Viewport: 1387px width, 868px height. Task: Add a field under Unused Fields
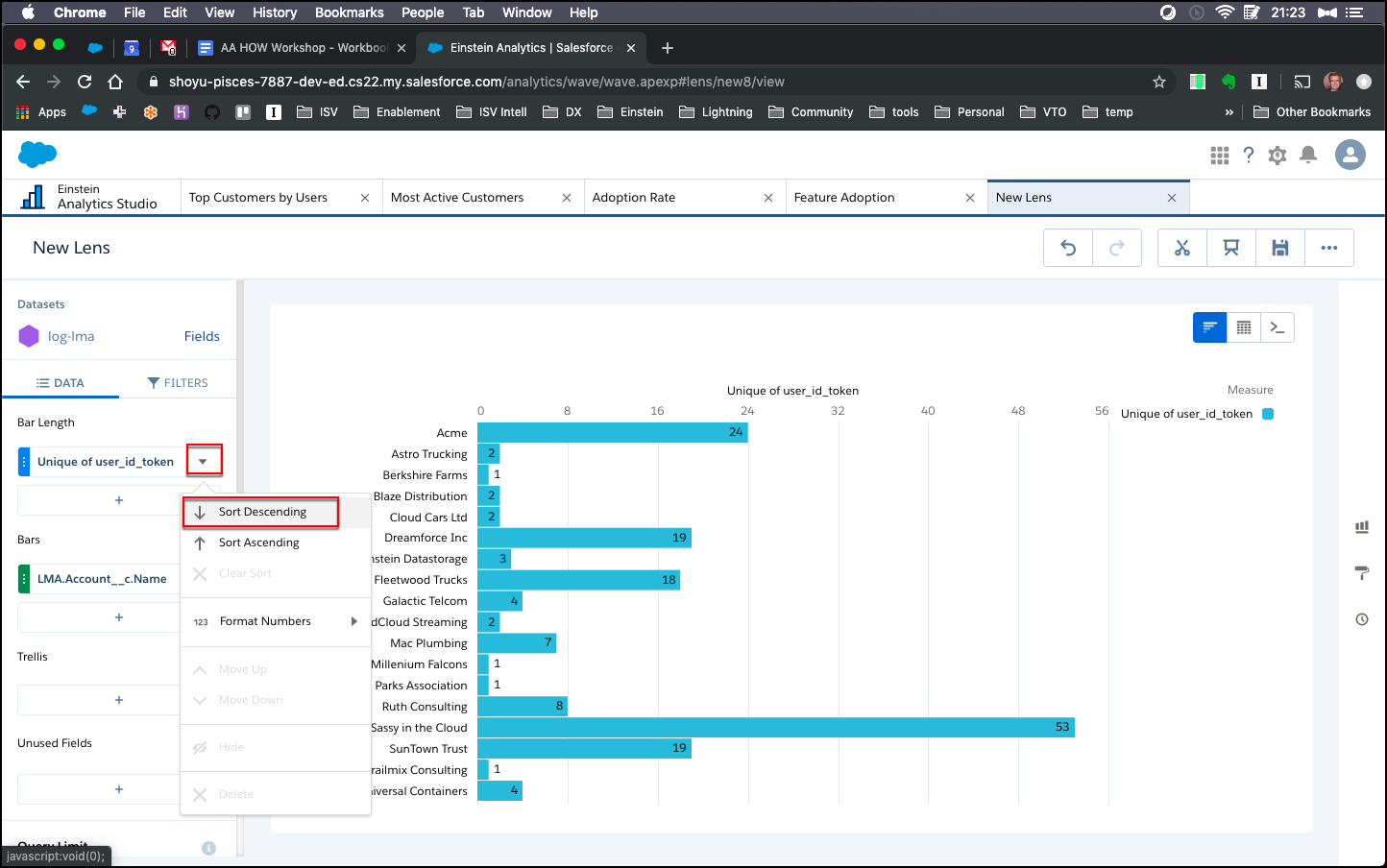(x=119, y=789)
